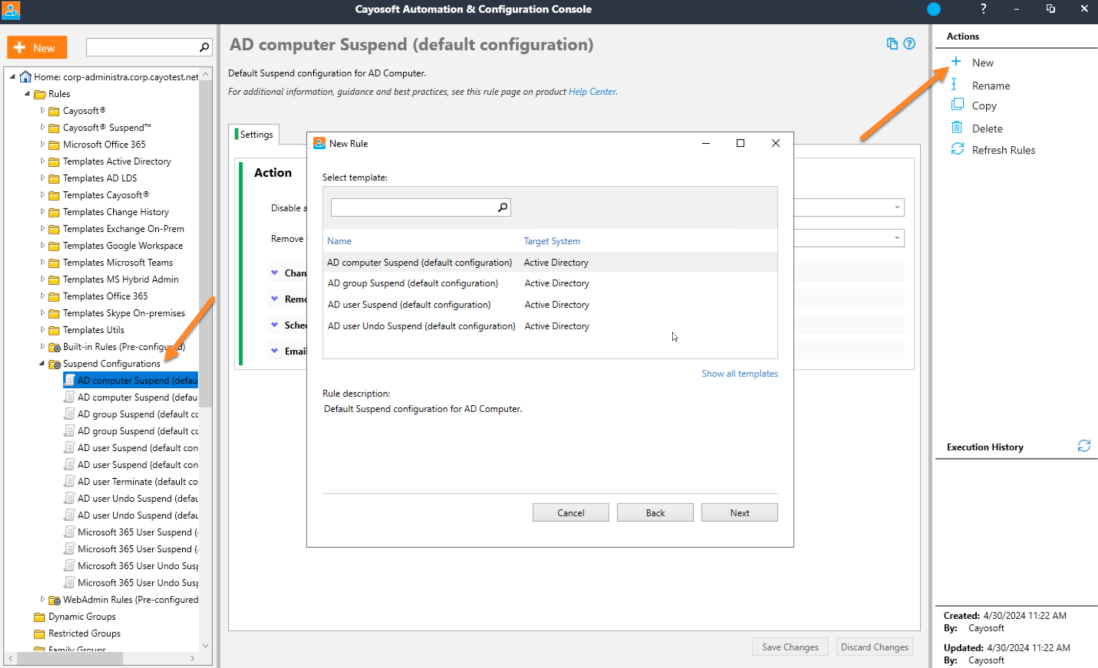1098x668 pixels.
Task: Click Refresh Rules in the Actions panel
Action: (x=1003, y=150)
